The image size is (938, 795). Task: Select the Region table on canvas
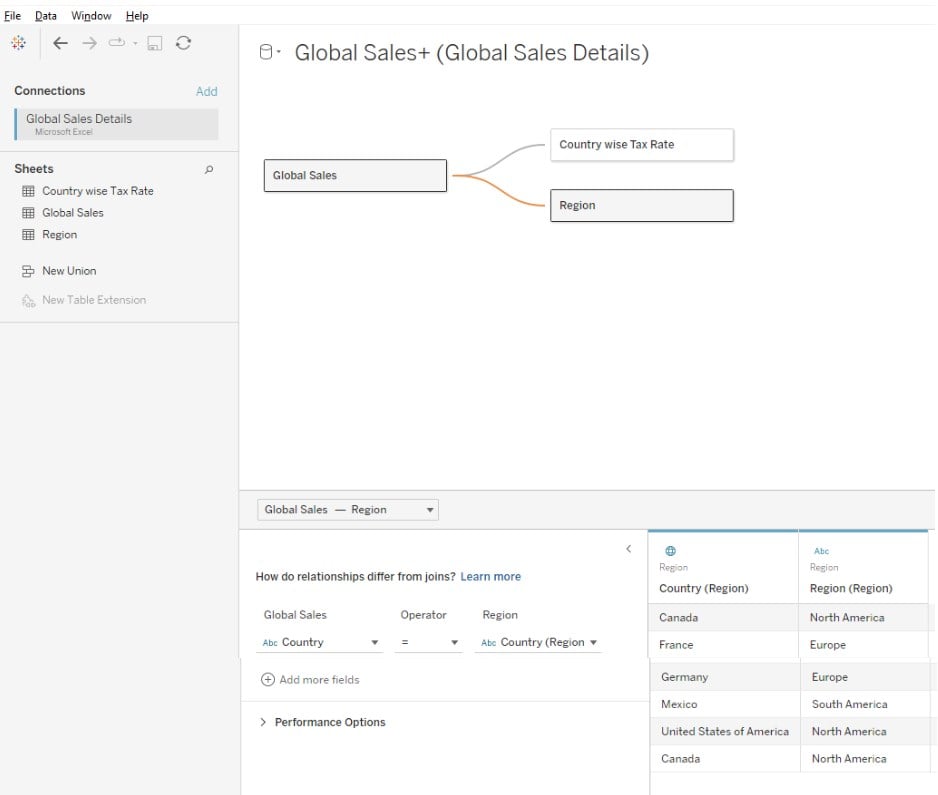[x=642, y=206]
